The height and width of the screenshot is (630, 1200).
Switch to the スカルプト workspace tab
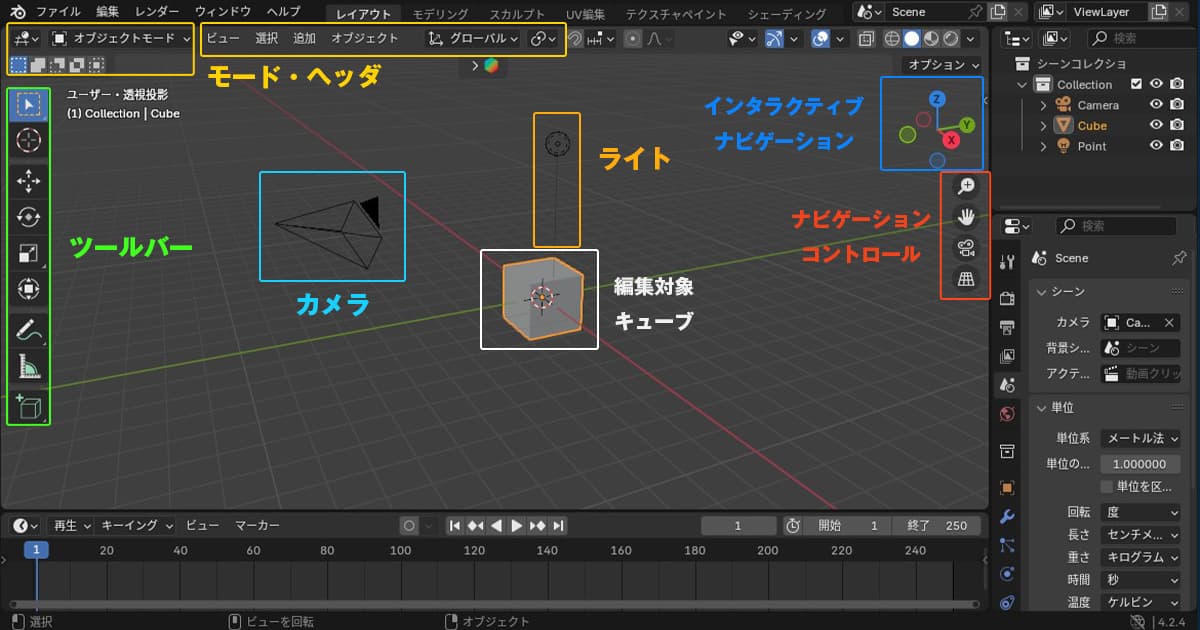click(517, 14)
